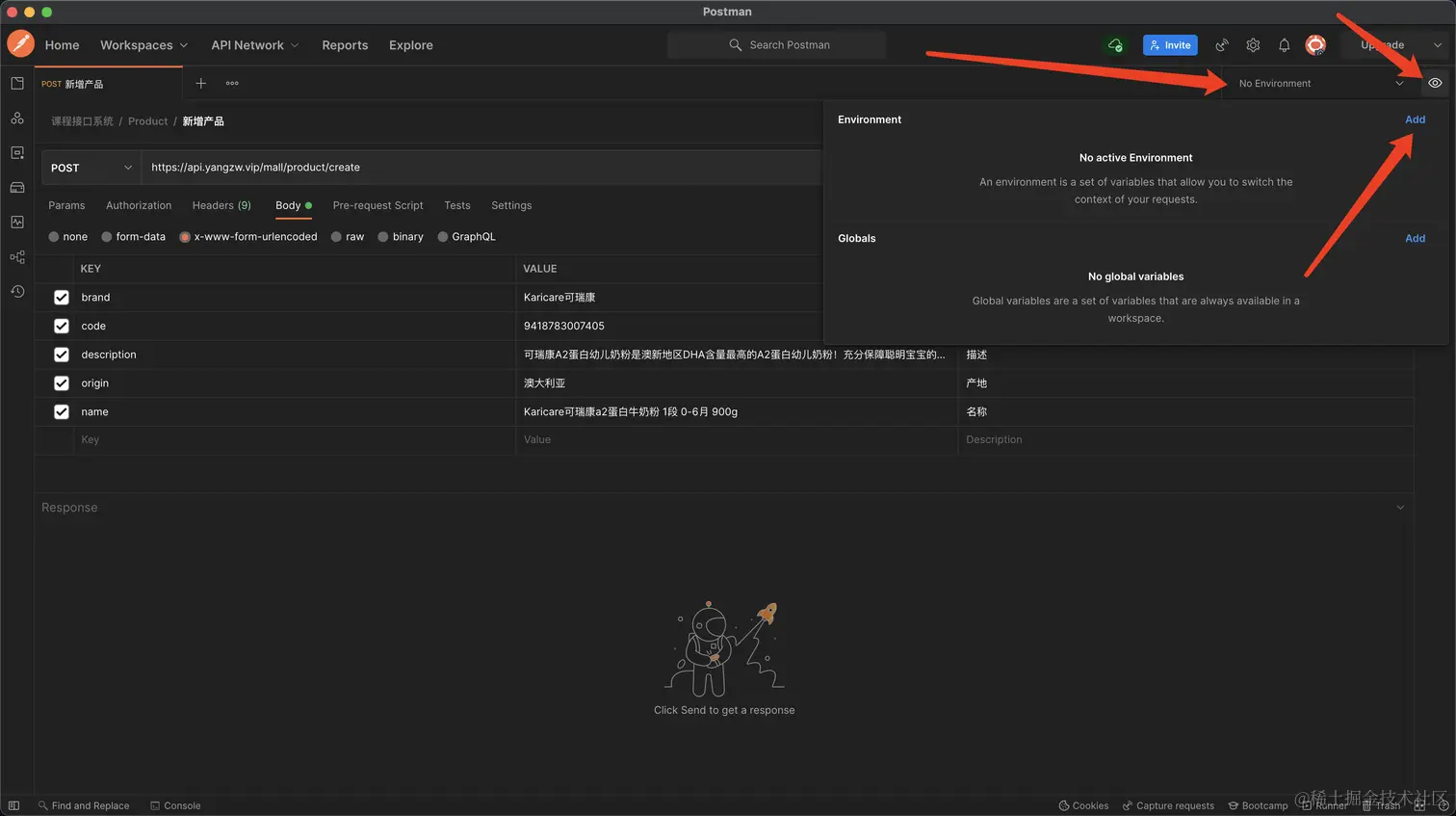The height and width of the screenshot is (816, 1456).
Task: Click Add next to Environment
Action: pyautogui.click(x=1415, y=119)
